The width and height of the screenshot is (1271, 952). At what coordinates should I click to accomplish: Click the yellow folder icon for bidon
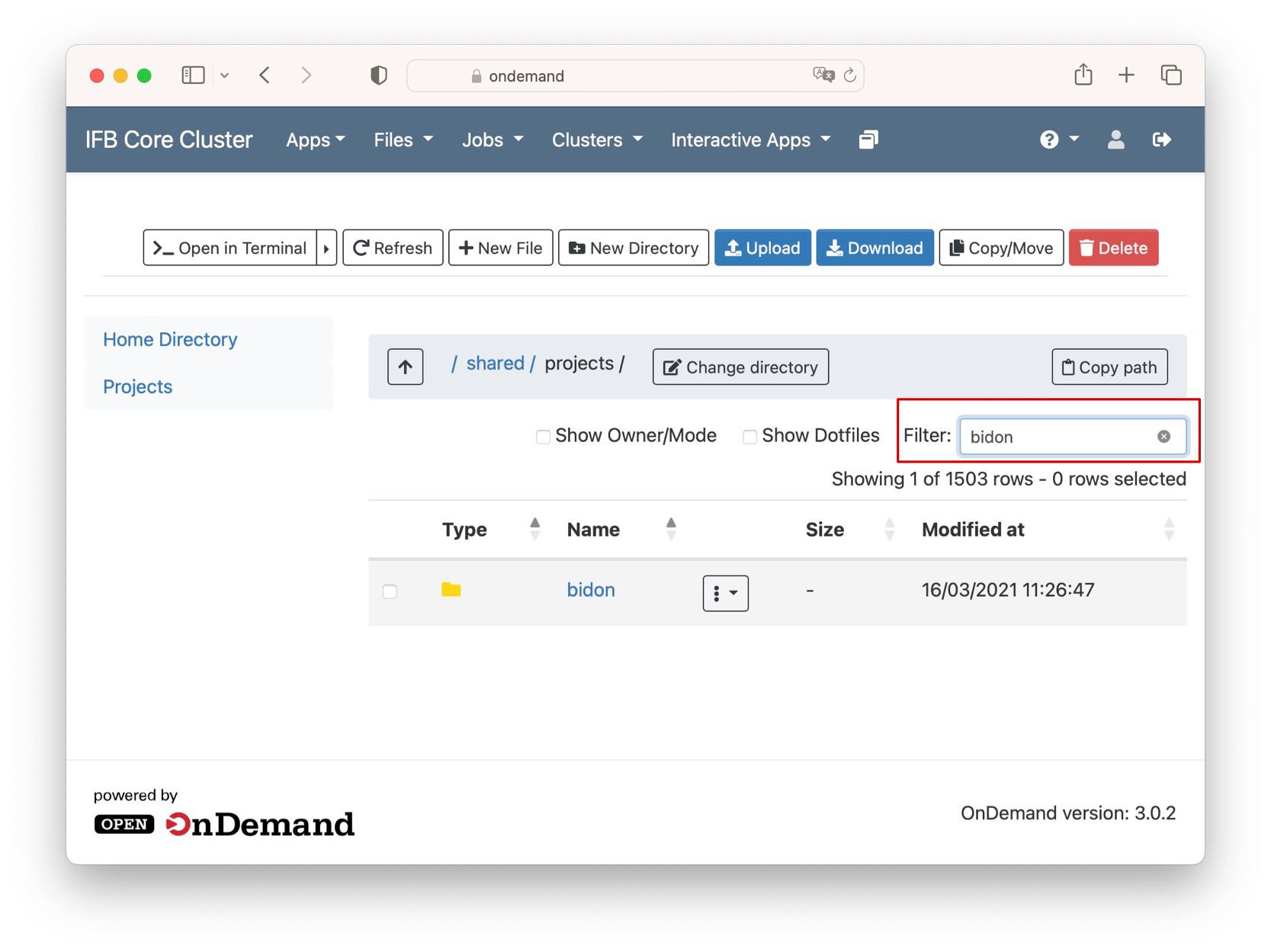click(451, 589)
